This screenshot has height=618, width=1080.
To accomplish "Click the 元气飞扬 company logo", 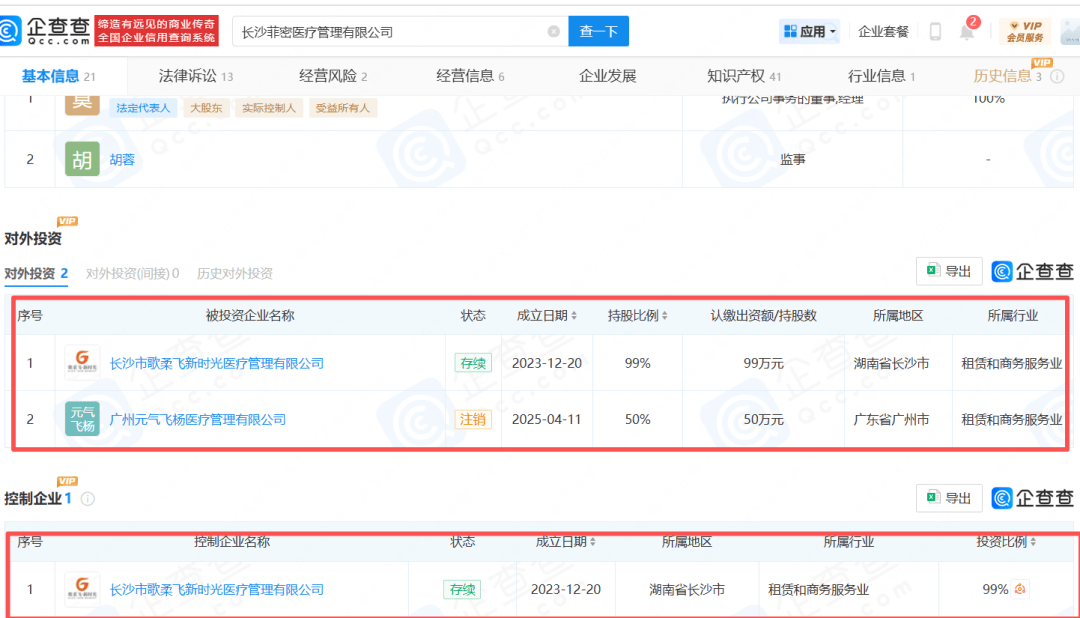I will (82, 419).
